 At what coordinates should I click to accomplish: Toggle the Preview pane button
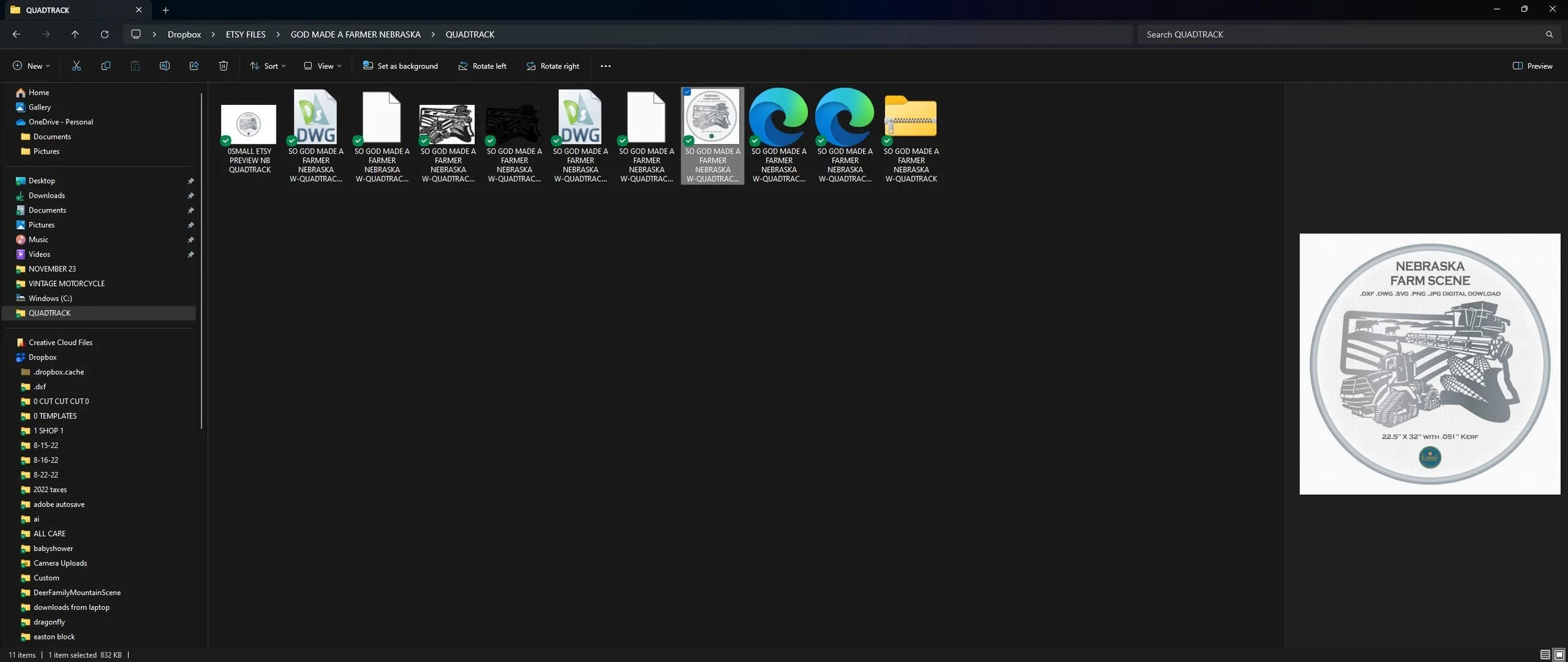click(1532, 66)
